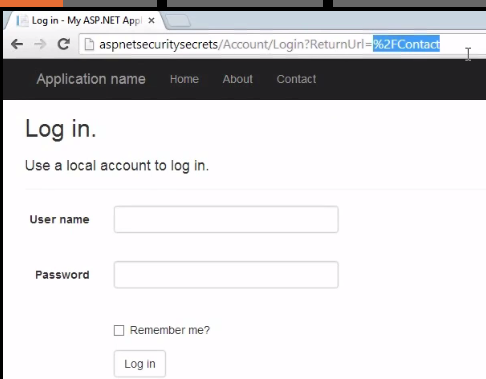Click the Password label

(62, 275)
